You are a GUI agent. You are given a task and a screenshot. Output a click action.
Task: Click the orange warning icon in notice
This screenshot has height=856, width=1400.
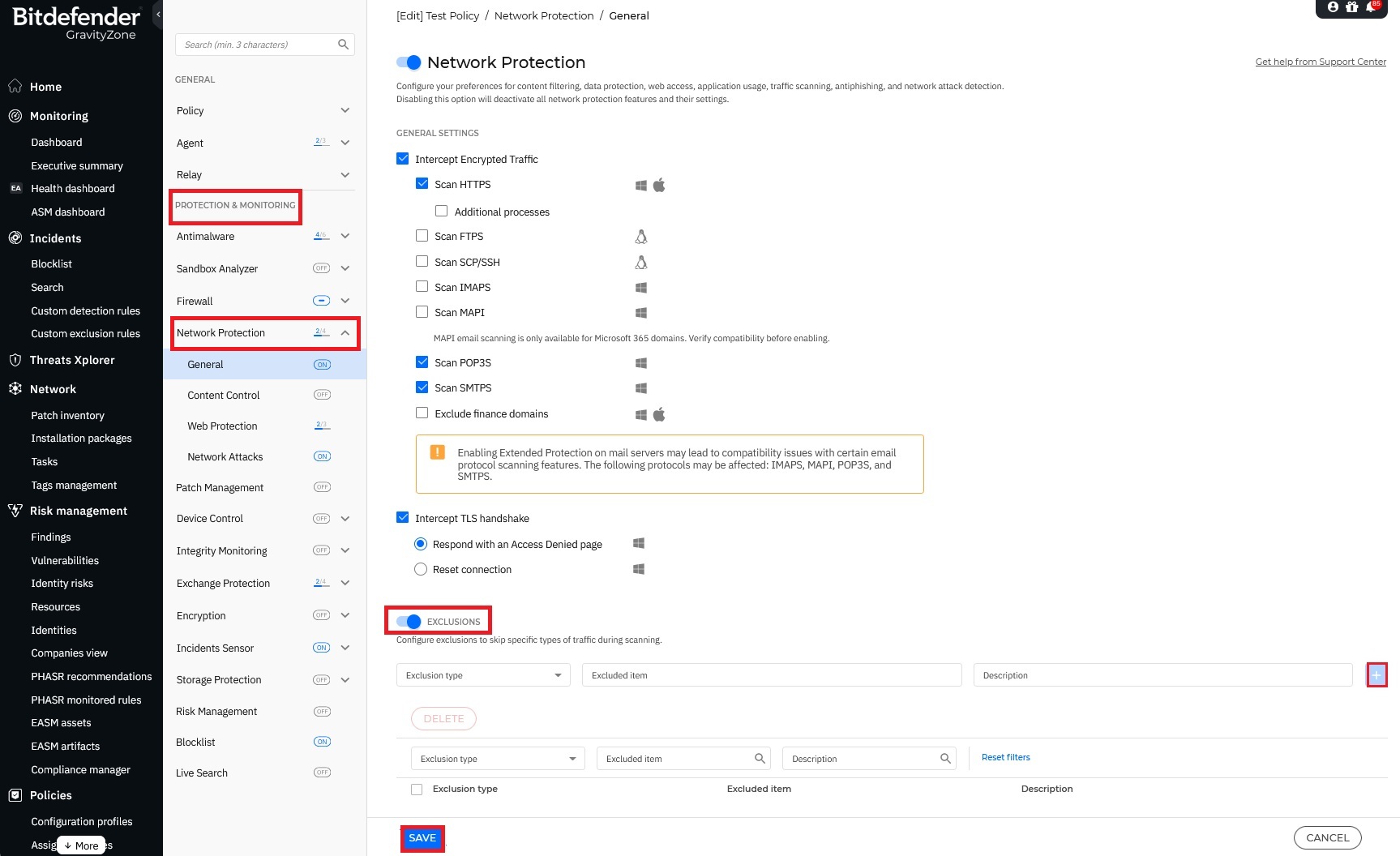(437, 452)
